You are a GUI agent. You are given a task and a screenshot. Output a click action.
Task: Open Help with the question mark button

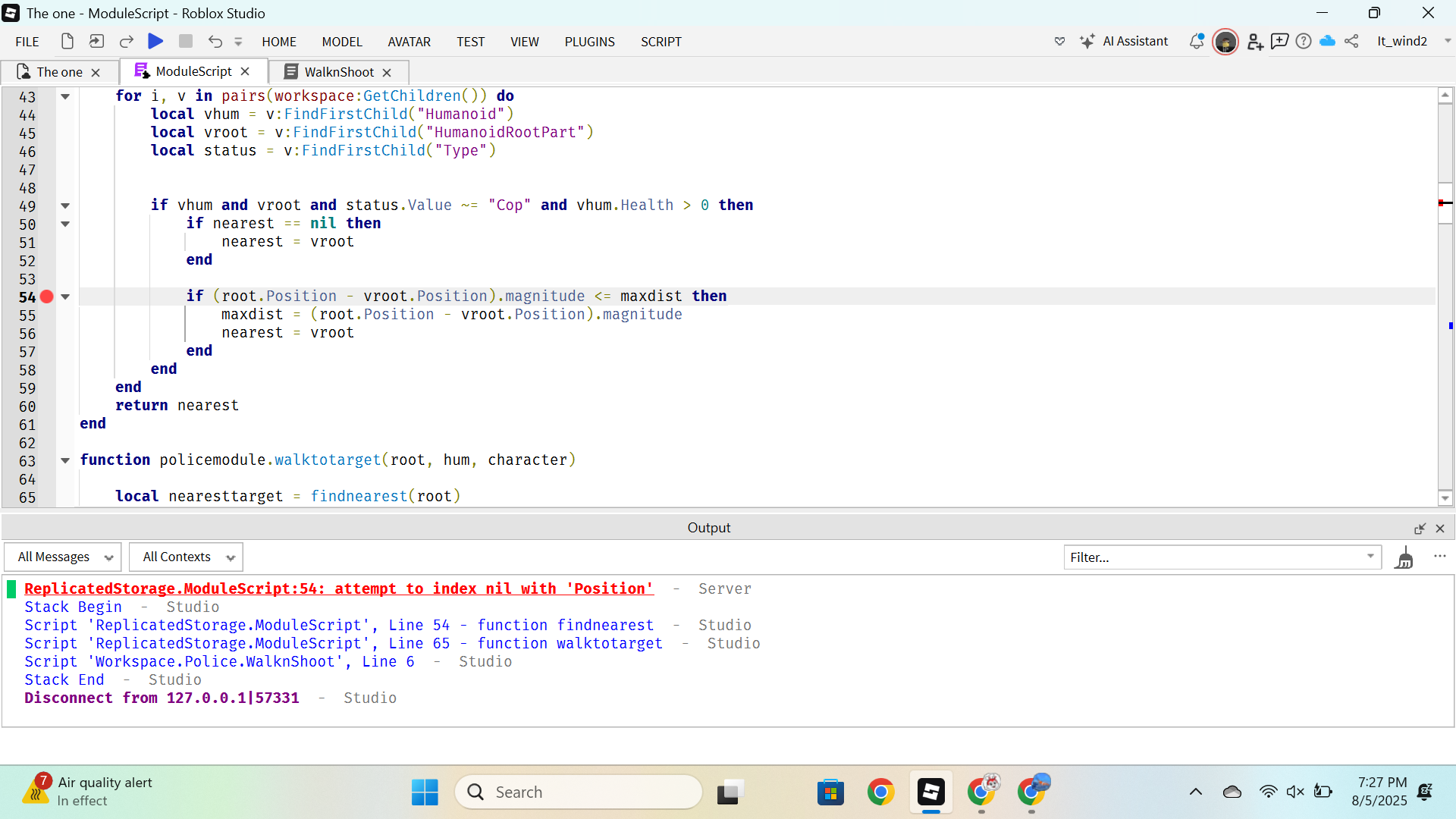(1304, 42)
